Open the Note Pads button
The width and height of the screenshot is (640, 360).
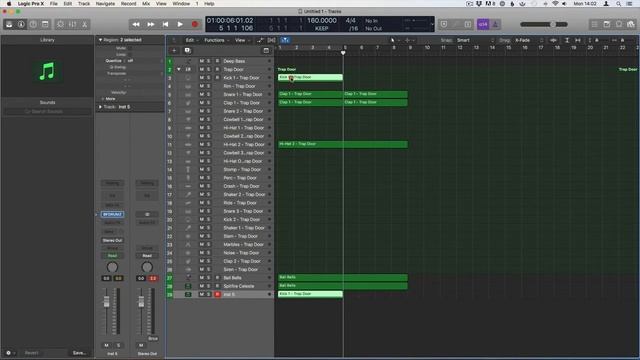607,24
